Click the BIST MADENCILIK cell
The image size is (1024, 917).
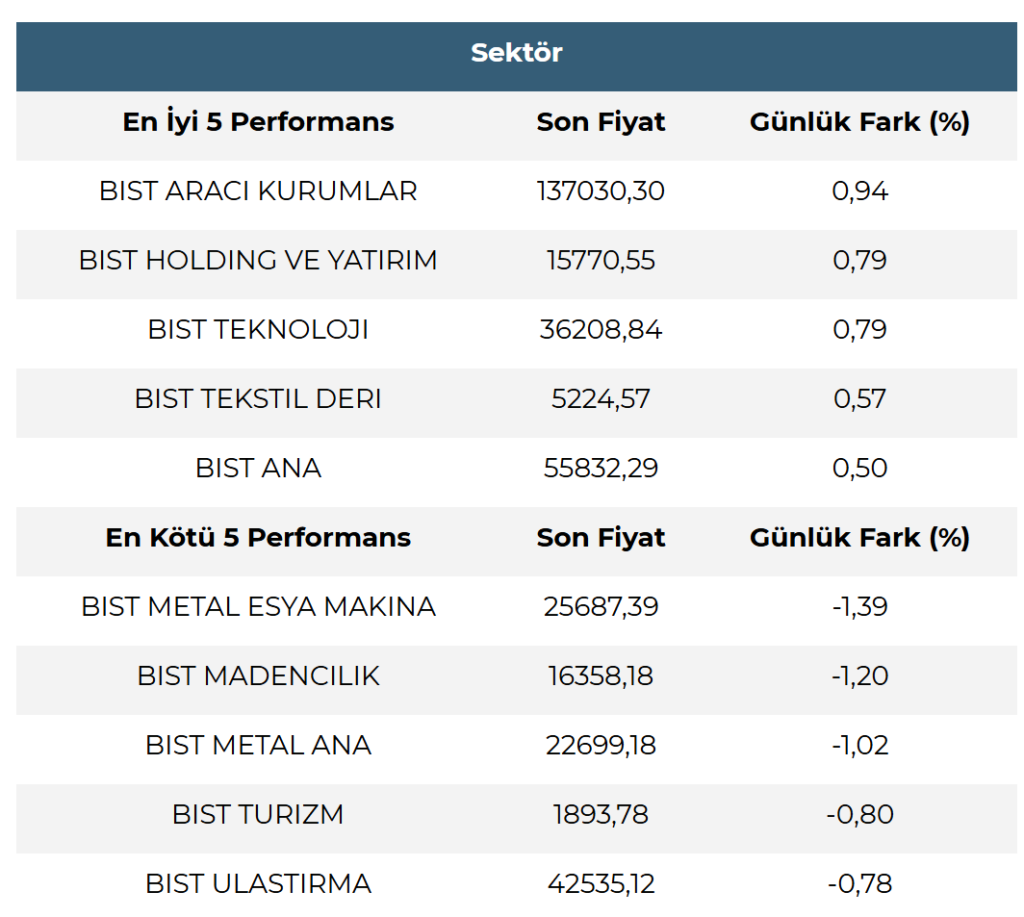pyautogui.click(x=258, y=676)
